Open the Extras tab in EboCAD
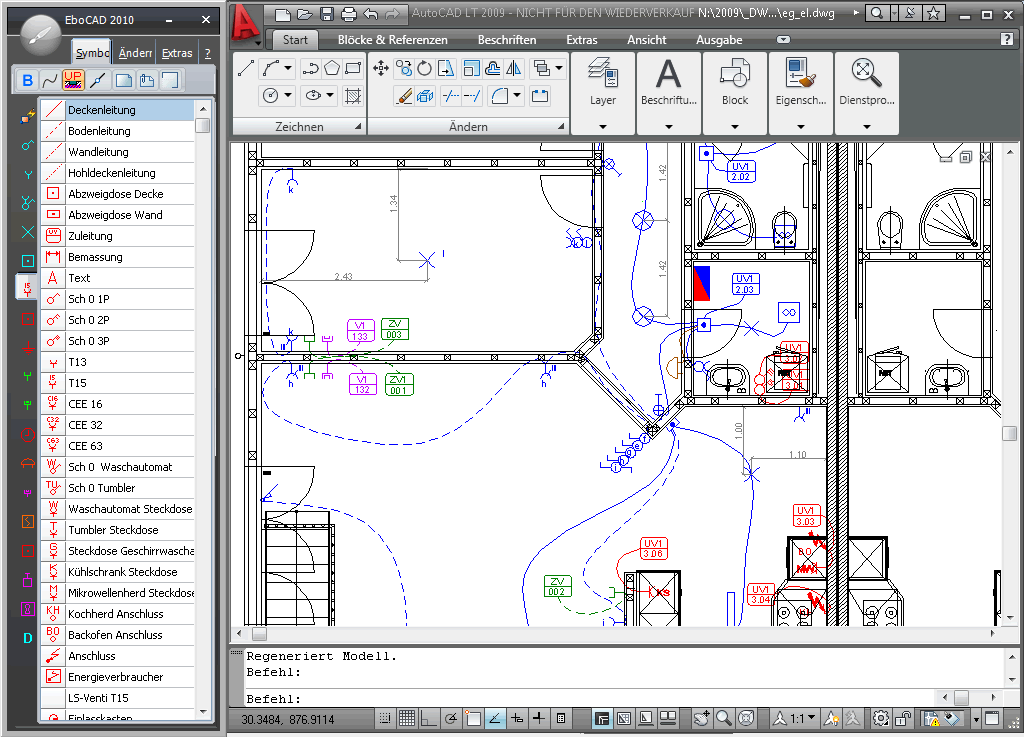 (177, 53)
